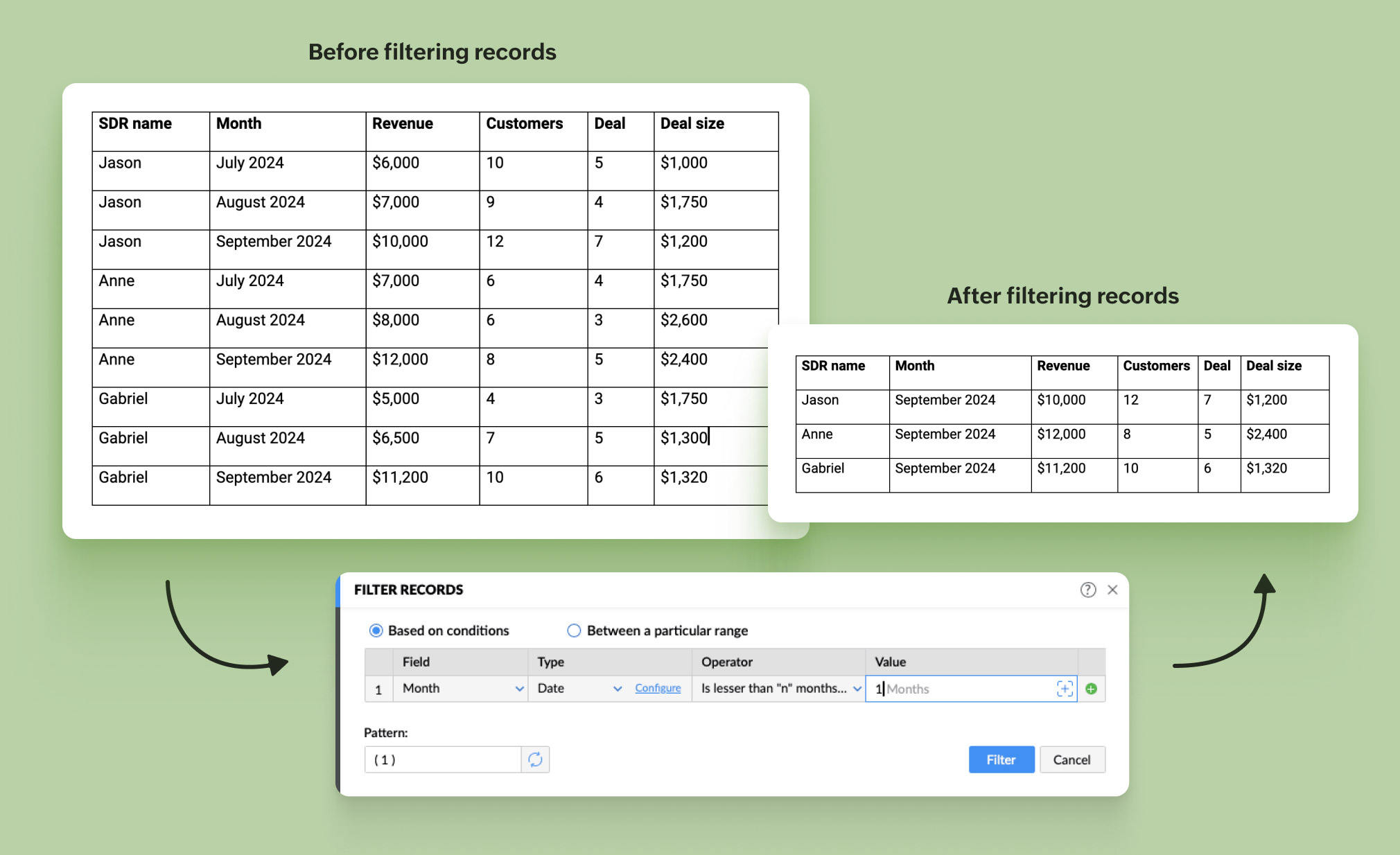Open the Field dropdown showing Month
1400x855 pixels.
[461, 689]
